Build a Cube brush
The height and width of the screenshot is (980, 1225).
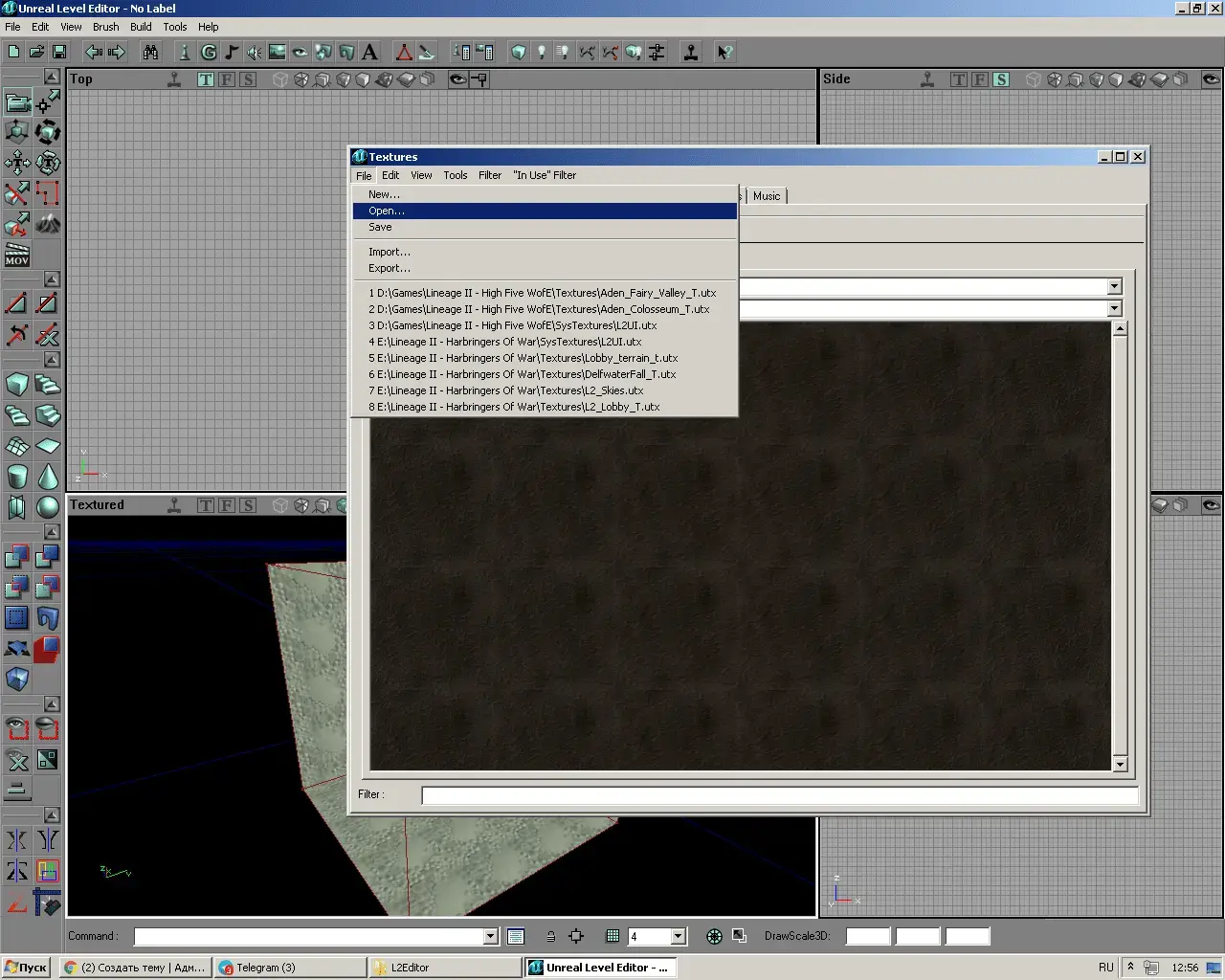click(x=17, y=385)
